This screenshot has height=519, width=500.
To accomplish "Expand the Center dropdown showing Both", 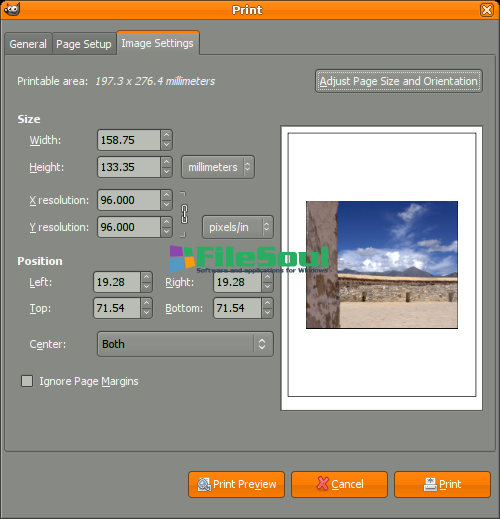I will click(185, 344).
